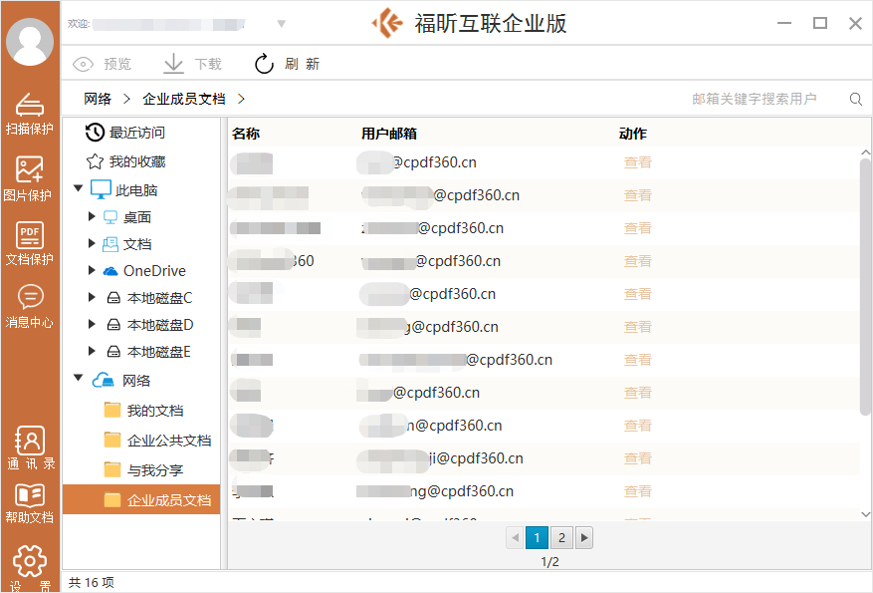Select Desktop (桌面) in tree

point(127,217)
